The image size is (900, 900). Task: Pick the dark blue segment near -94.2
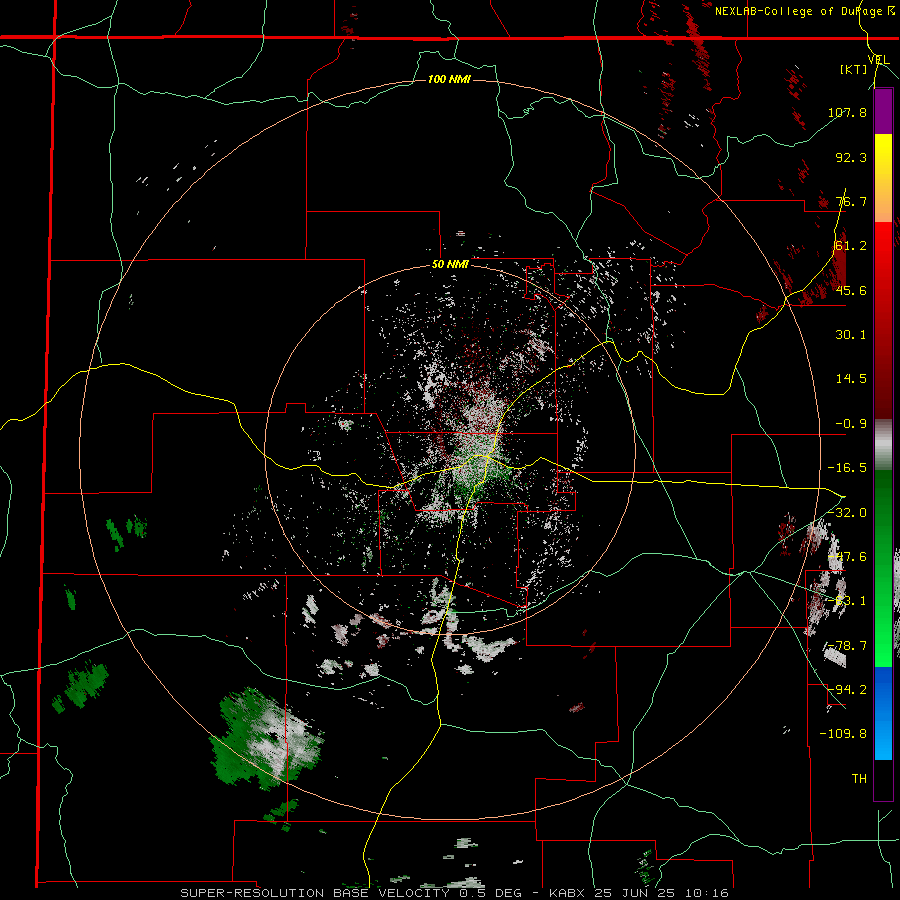tap(883, 689)
